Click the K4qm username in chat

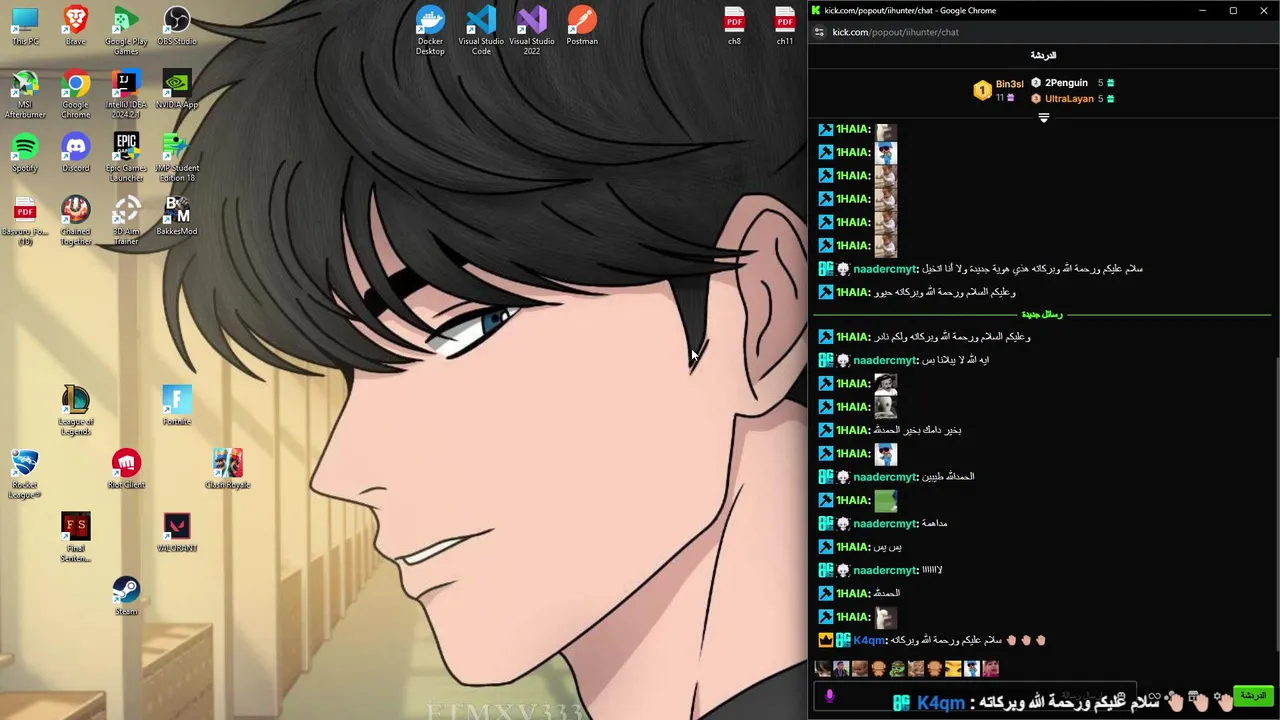click(x=868, y=640)
